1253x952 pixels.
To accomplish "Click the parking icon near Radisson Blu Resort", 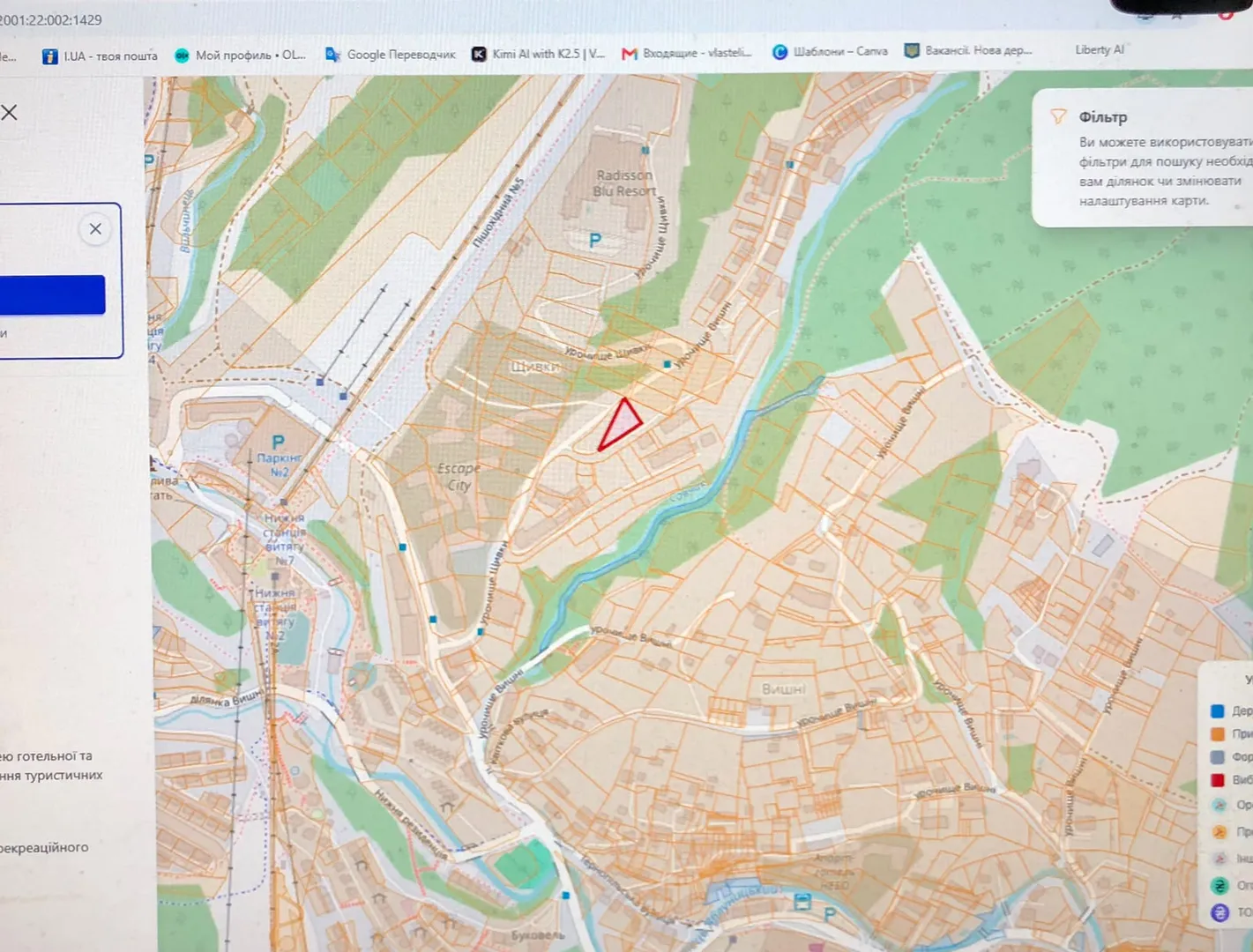I will click(x=595, y=241).
